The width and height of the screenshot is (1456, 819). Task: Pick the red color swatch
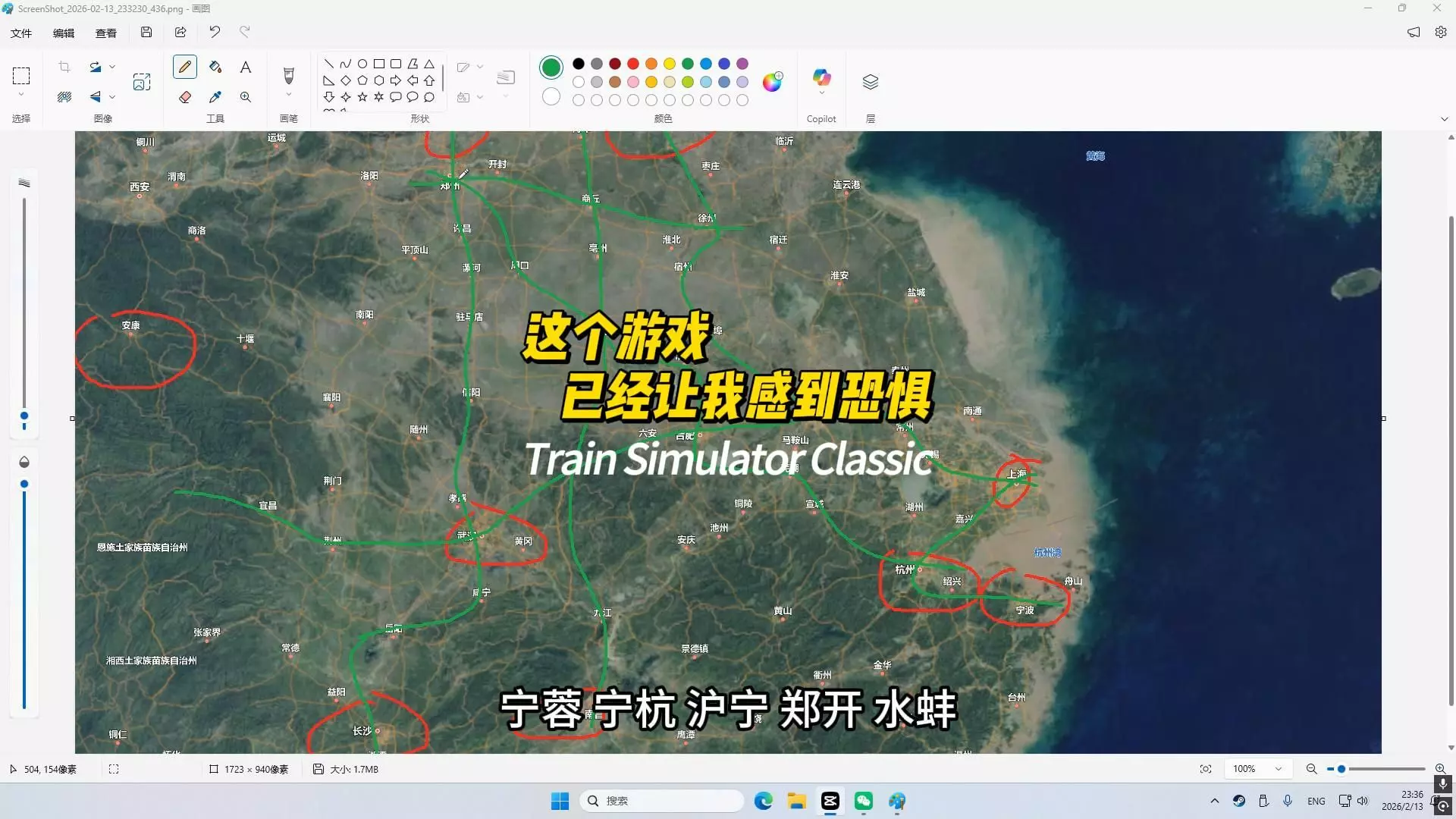tap(633, 64)
